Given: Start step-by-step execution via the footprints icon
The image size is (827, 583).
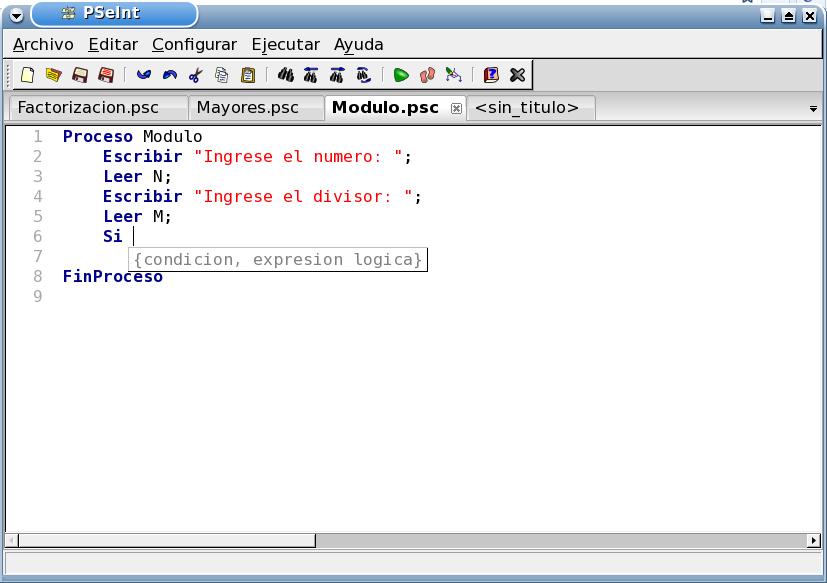Looking at the screenshot, I should (427, 75).
